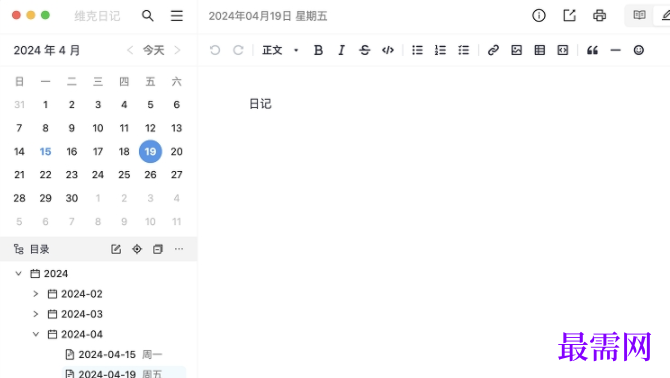Screen dimensions: 670x378
Task: Undo the last edit
Action: pos(215,50)
